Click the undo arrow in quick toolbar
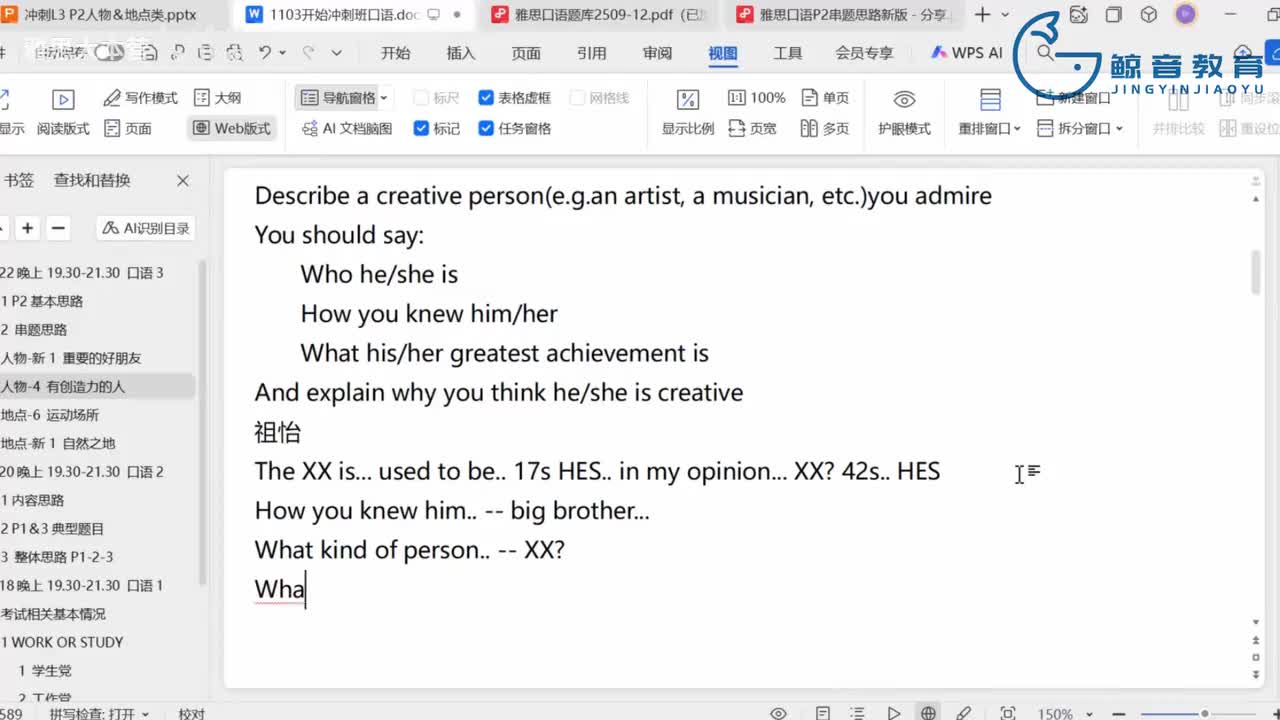Viewport: 1280px width, 720px height. 265,52
